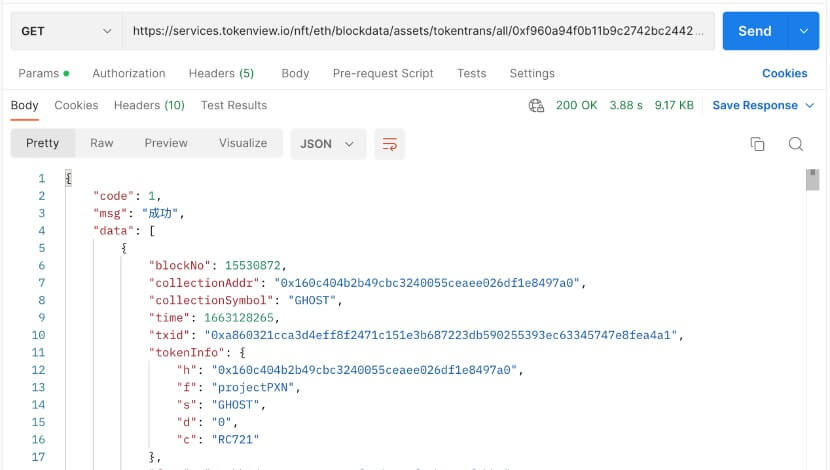Click the network globe icon
The width and height of the screenshot is (830, 470).
point(537,105)
